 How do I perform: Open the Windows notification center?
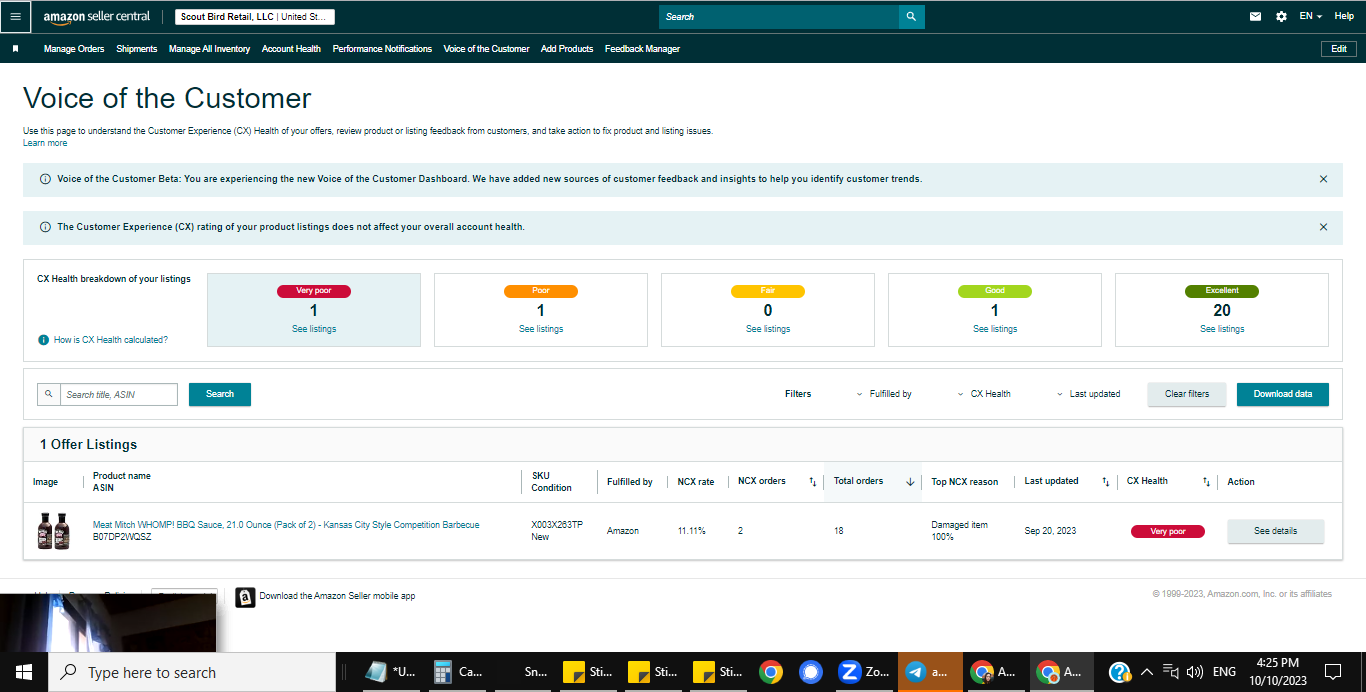pos(1333,672)
